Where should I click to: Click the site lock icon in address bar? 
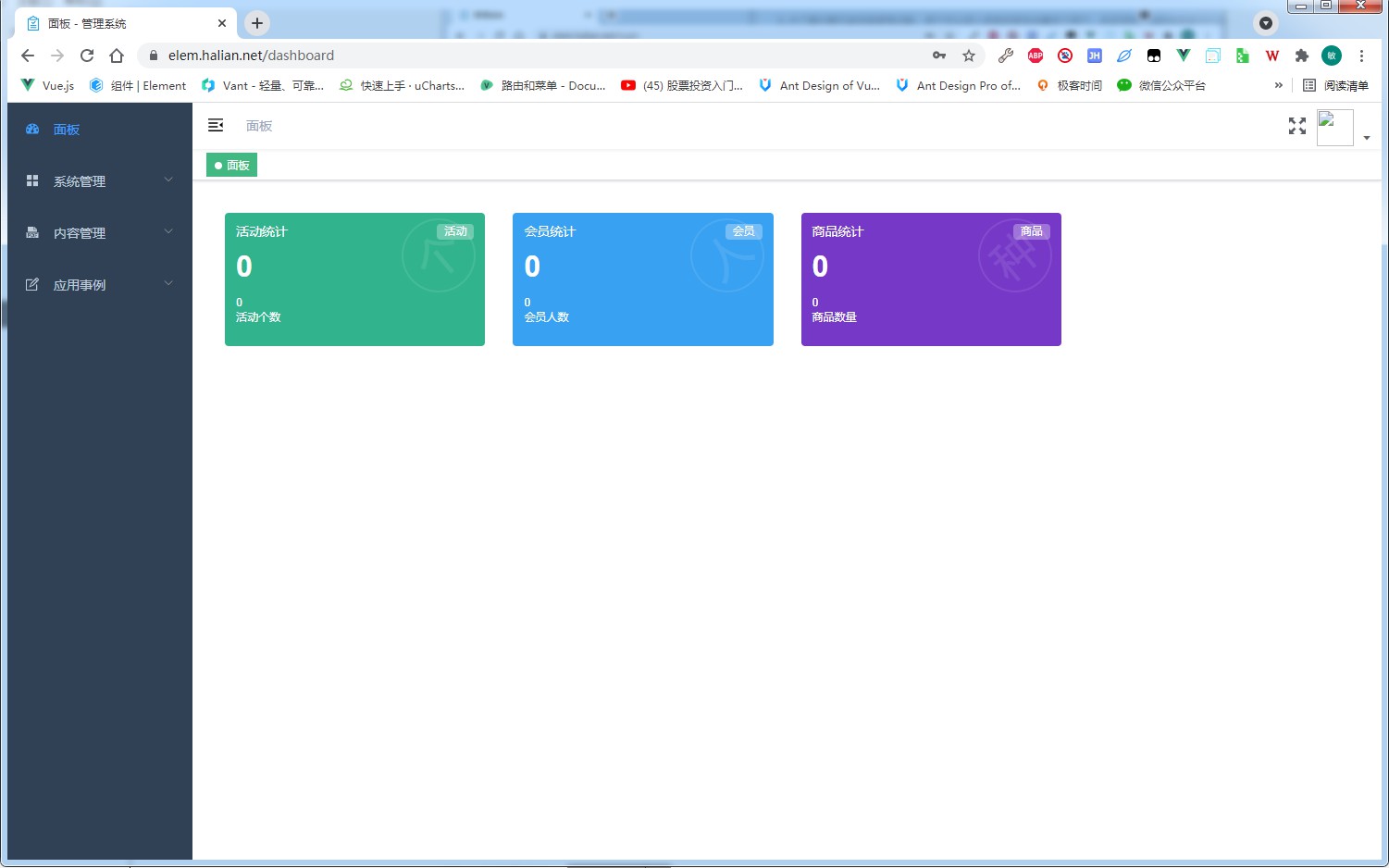pos(154,56)
